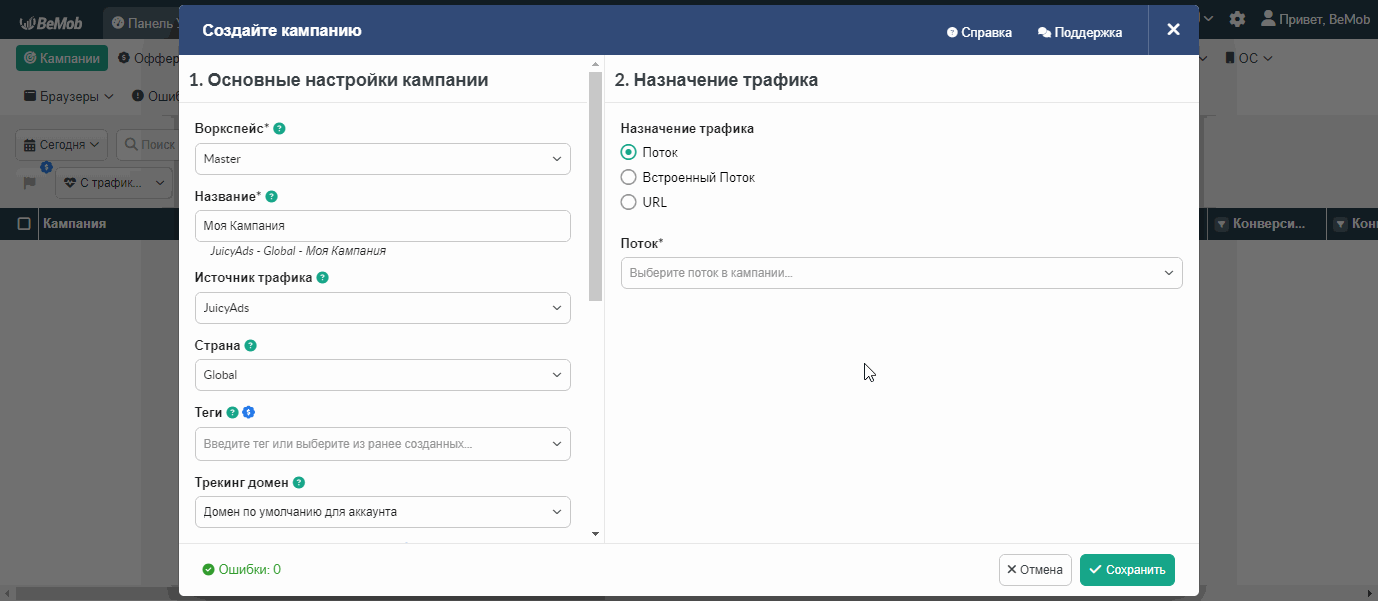Click Конверси... column header
Viewport: 1378px width, 601px height.
click(1268, 225)
